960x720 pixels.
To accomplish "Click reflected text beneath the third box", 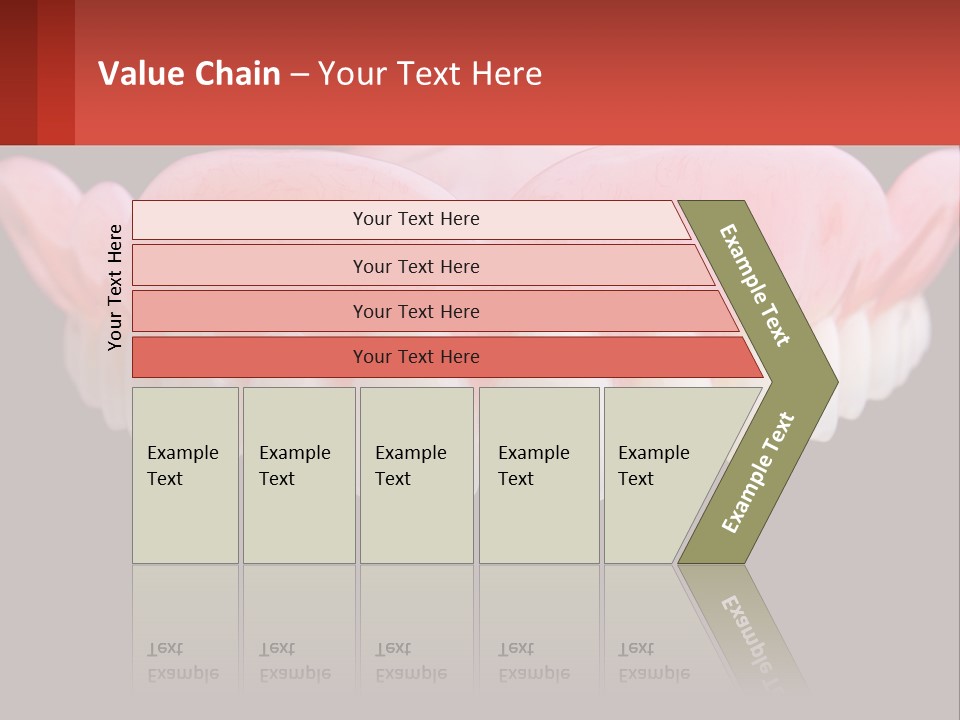I will point(411,662).
